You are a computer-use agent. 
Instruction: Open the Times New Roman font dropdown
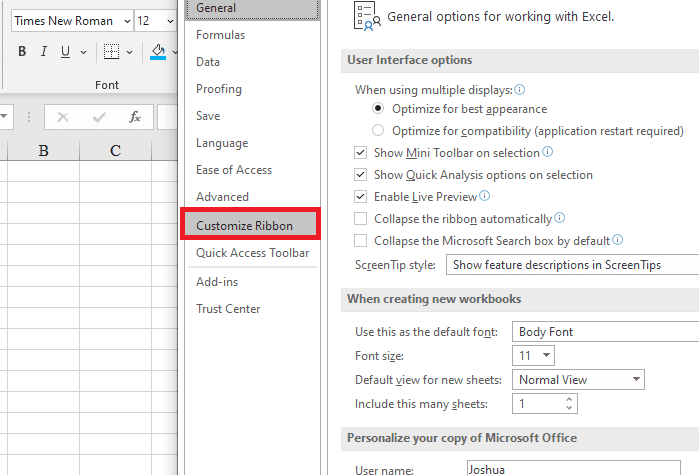click(127, 21)
